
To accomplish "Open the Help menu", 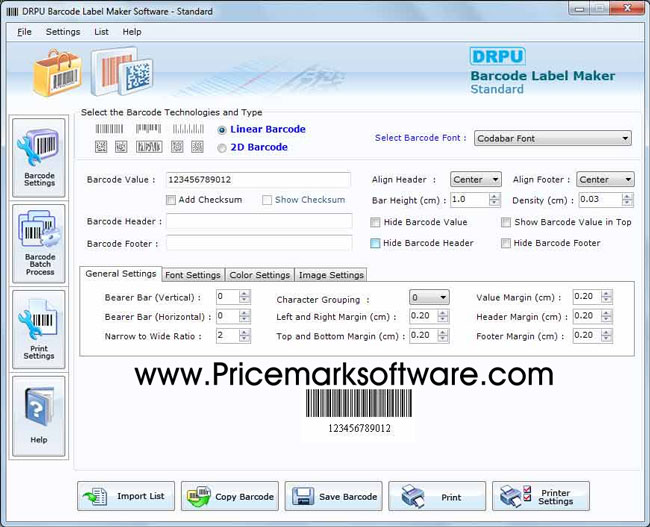I will pyautogui.click(x=132, y=32).
